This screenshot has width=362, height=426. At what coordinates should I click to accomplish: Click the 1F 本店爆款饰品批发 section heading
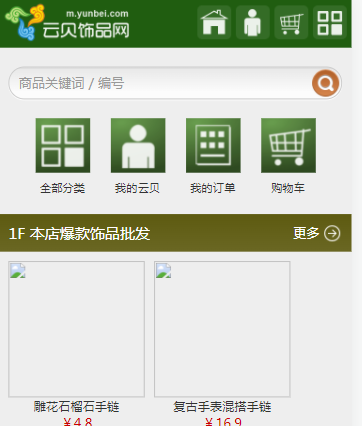pyautogui.click(x=79, y=233)
